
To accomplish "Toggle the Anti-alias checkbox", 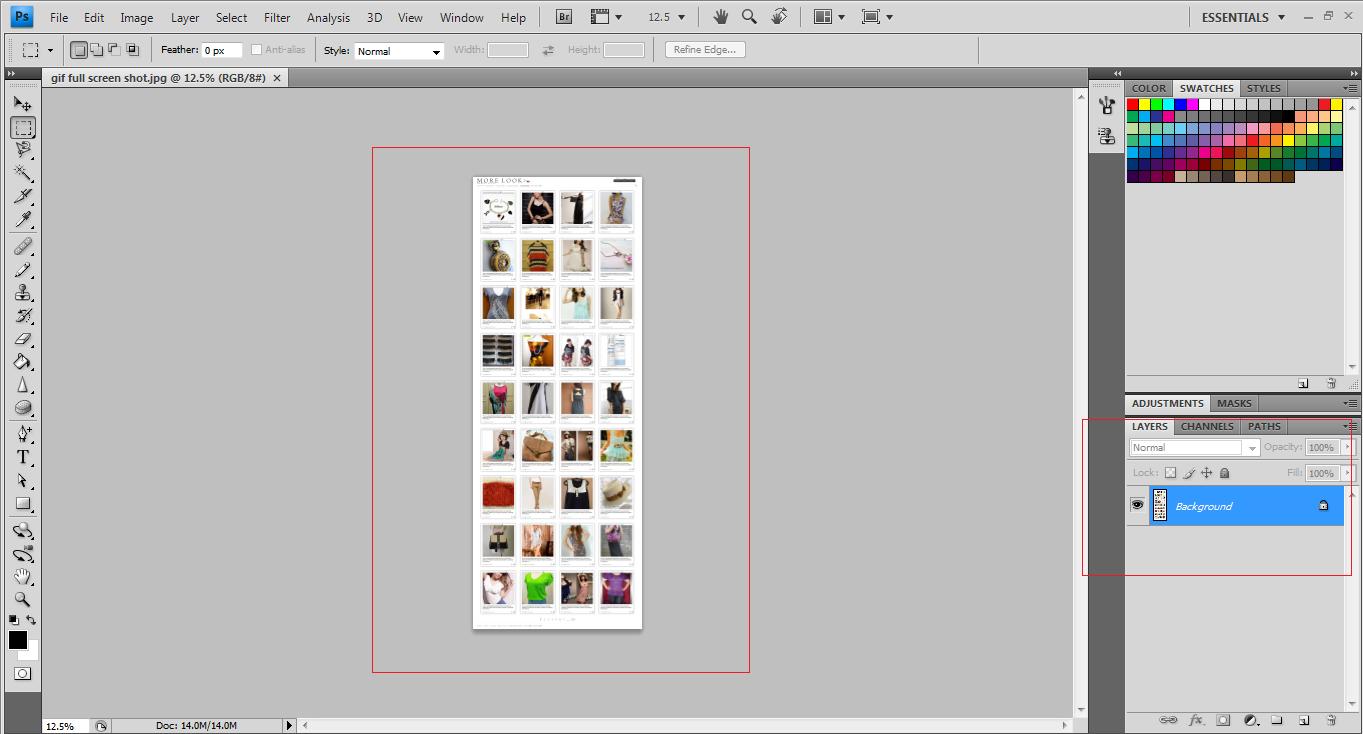I will [x=257, y=50].
